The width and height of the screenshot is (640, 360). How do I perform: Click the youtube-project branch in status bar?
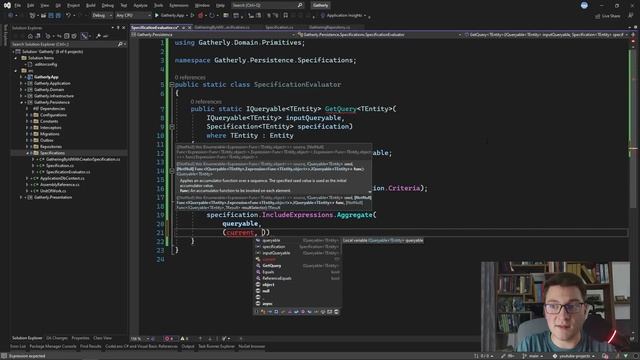click(x=574, y=356)
